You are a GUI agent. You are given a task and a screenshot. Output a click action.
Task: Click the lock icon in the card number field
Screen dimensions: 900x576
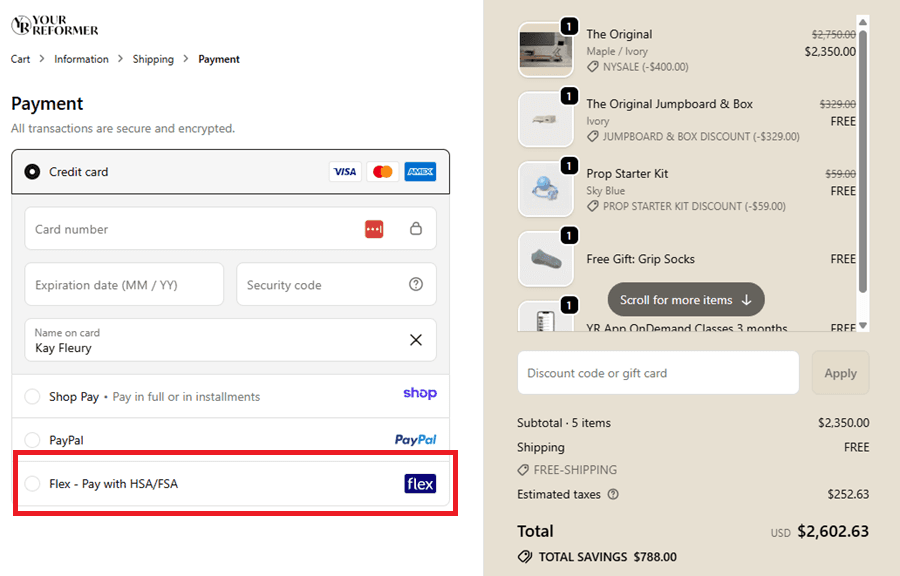click(x=416, y=229)
